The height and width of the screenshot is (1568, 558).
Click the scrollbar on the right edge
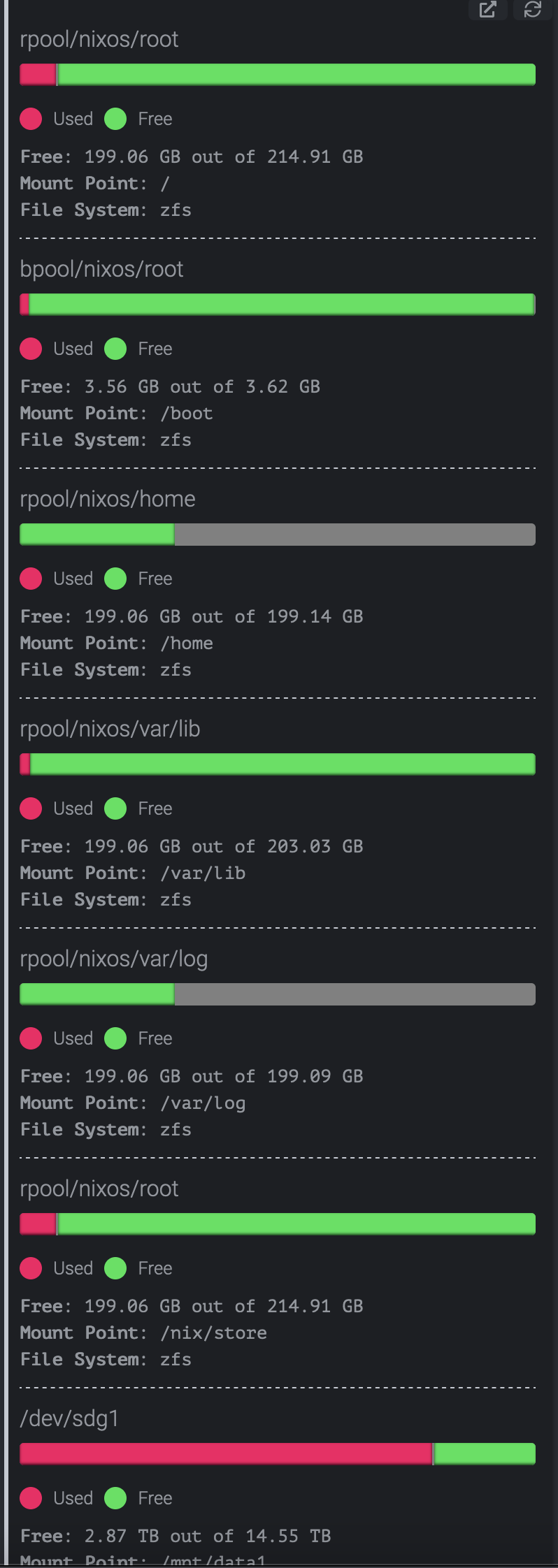tap(552, 769)
